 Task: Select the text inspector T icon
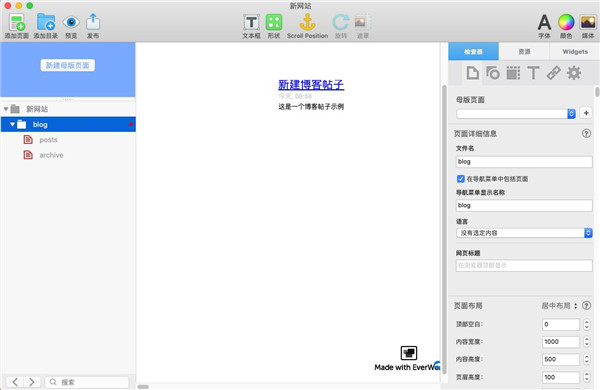tap(533, 73)
